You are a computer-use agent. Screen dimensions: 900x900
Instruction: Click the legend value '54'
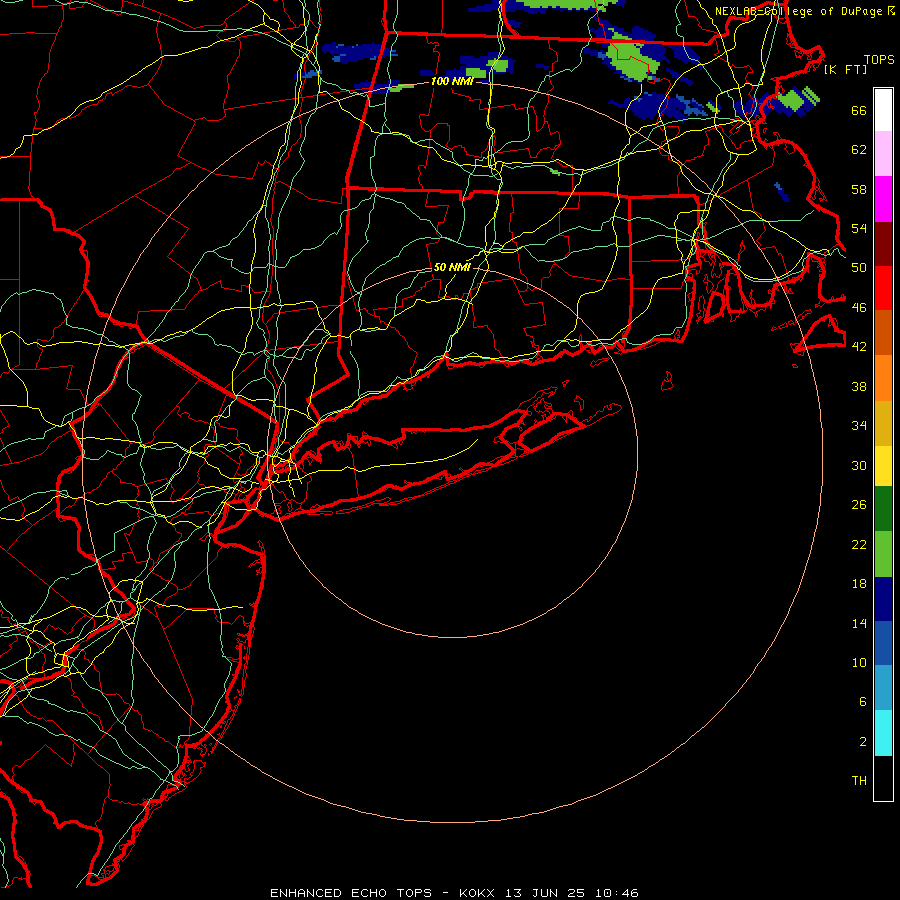click(859, 228)
